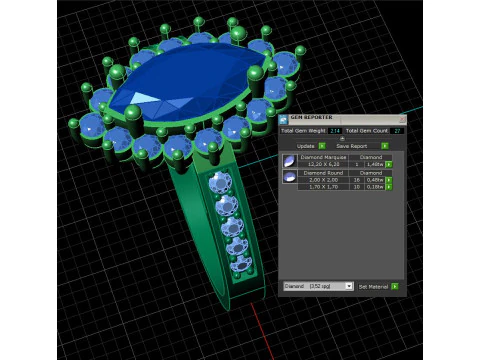This screenshot has width=480, height=360.
Task: Click the 'Total Gem Weight' label
Action: click(x=303, y=131)
